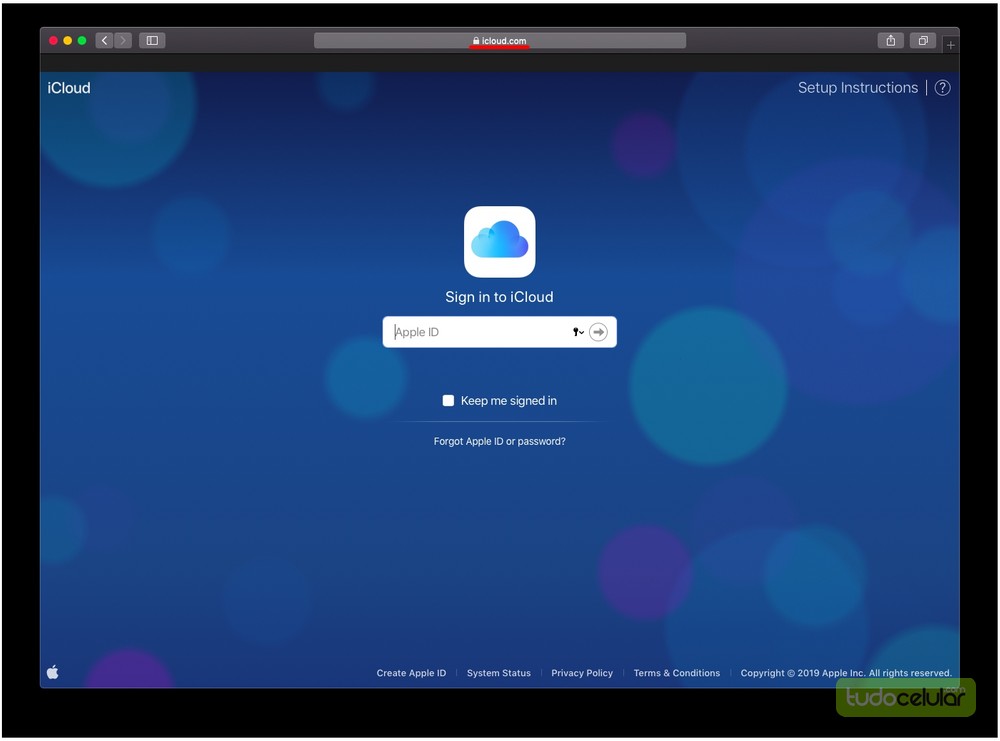Open the Safari share menu

(890, 41)
